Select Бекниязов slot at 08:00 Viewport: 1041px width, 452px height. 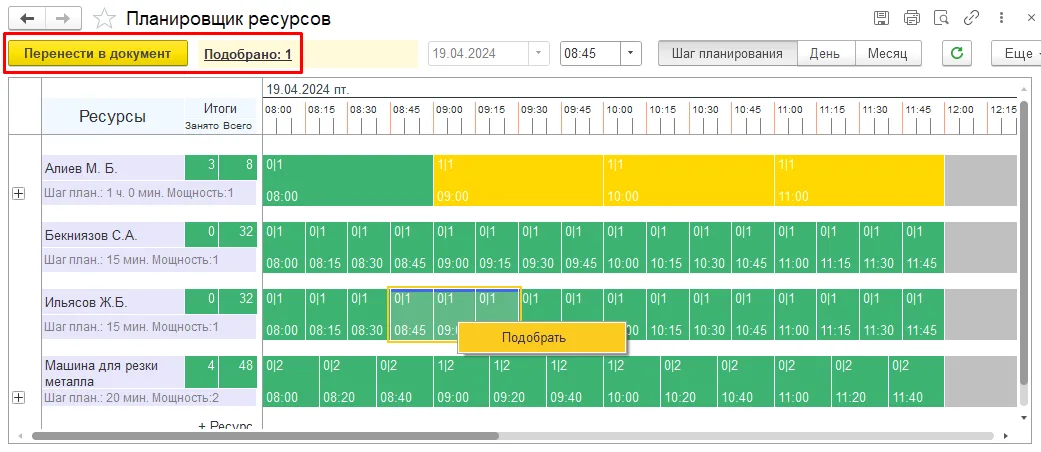pos(283,248)
